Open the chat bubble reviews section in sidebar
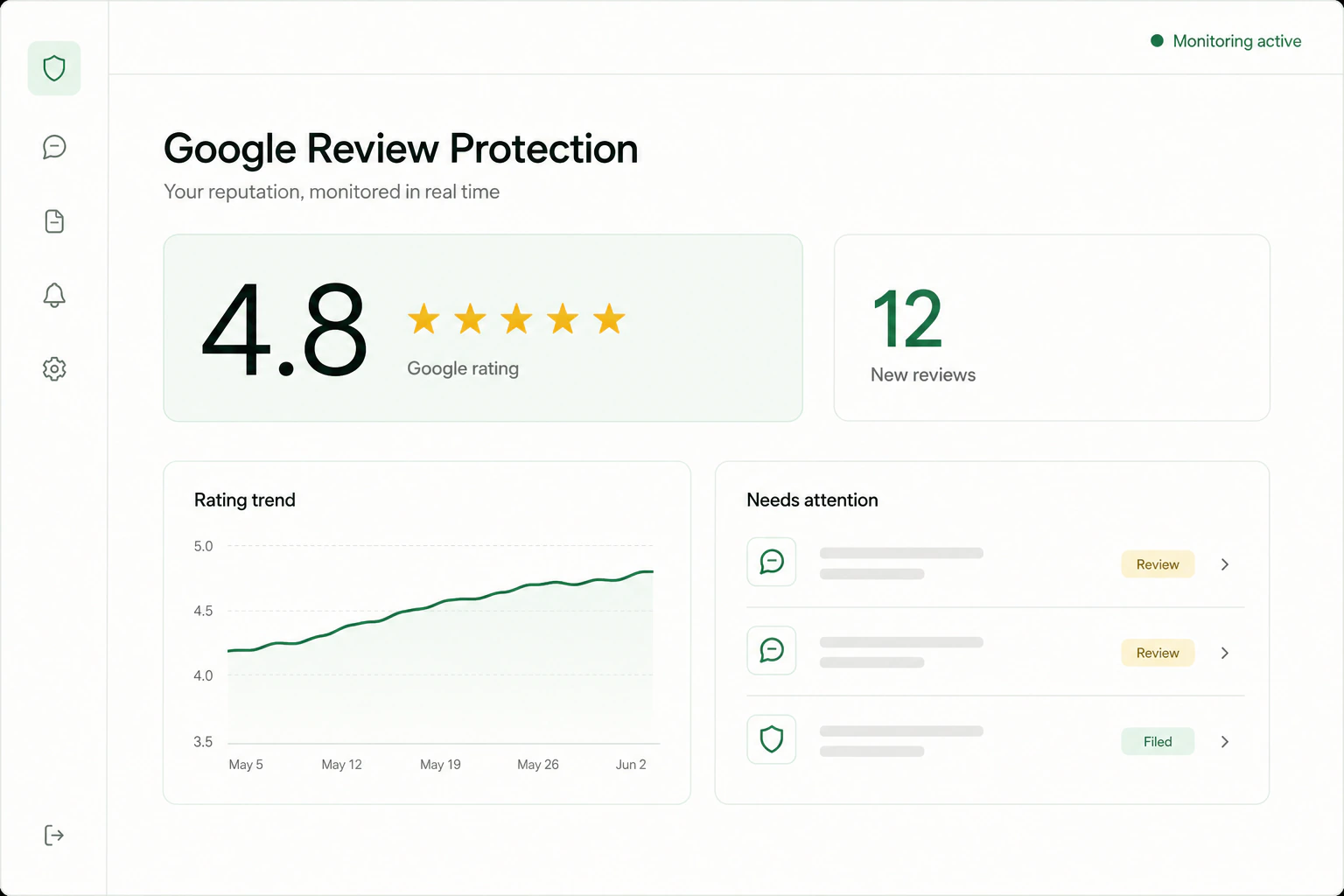Viewport: 1344px width, 896px height. point(54,146)
